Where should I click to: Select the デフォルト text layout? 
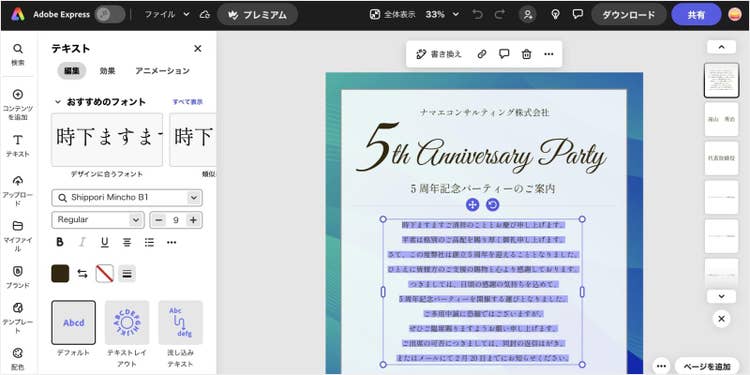74,322
